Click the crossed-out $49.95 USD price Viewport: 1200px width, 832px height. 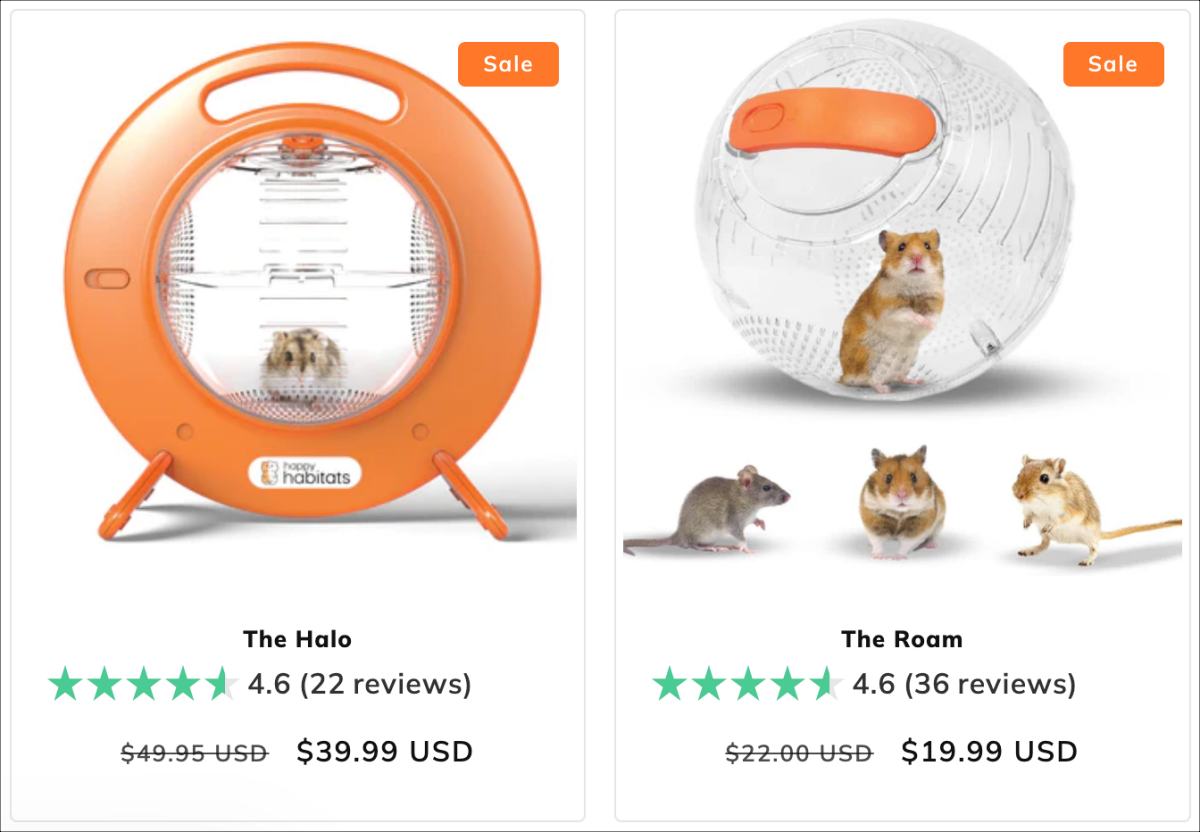[194, 752]
